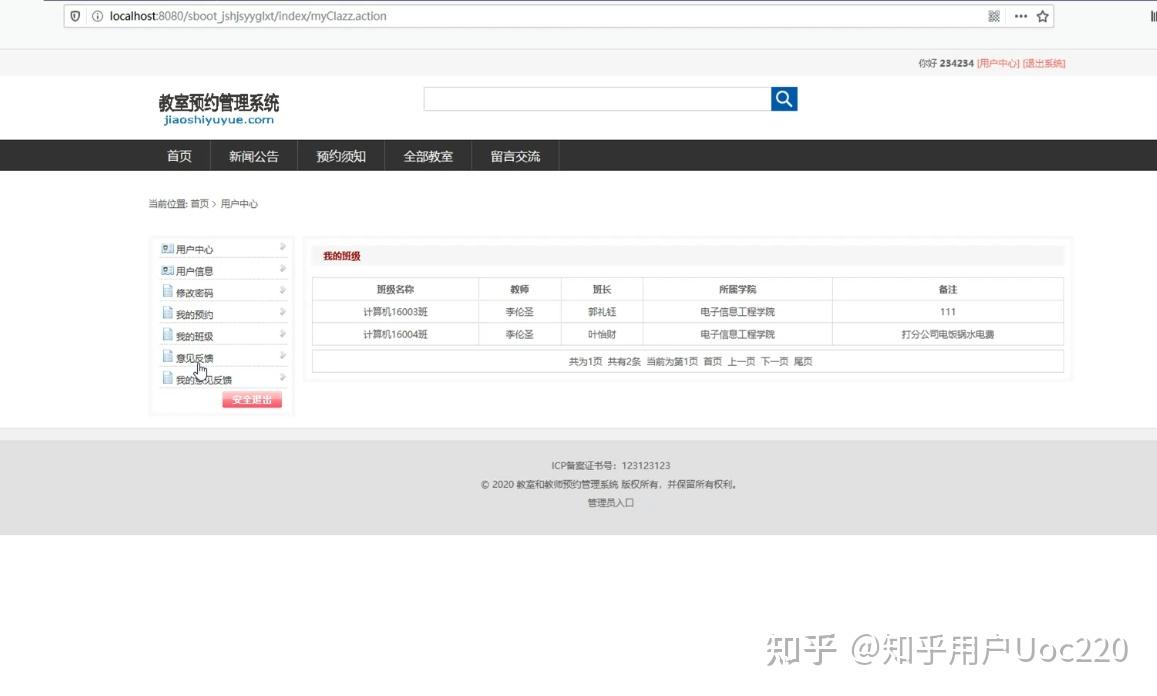Open the browser more options menu

[x=1021, y=15]
